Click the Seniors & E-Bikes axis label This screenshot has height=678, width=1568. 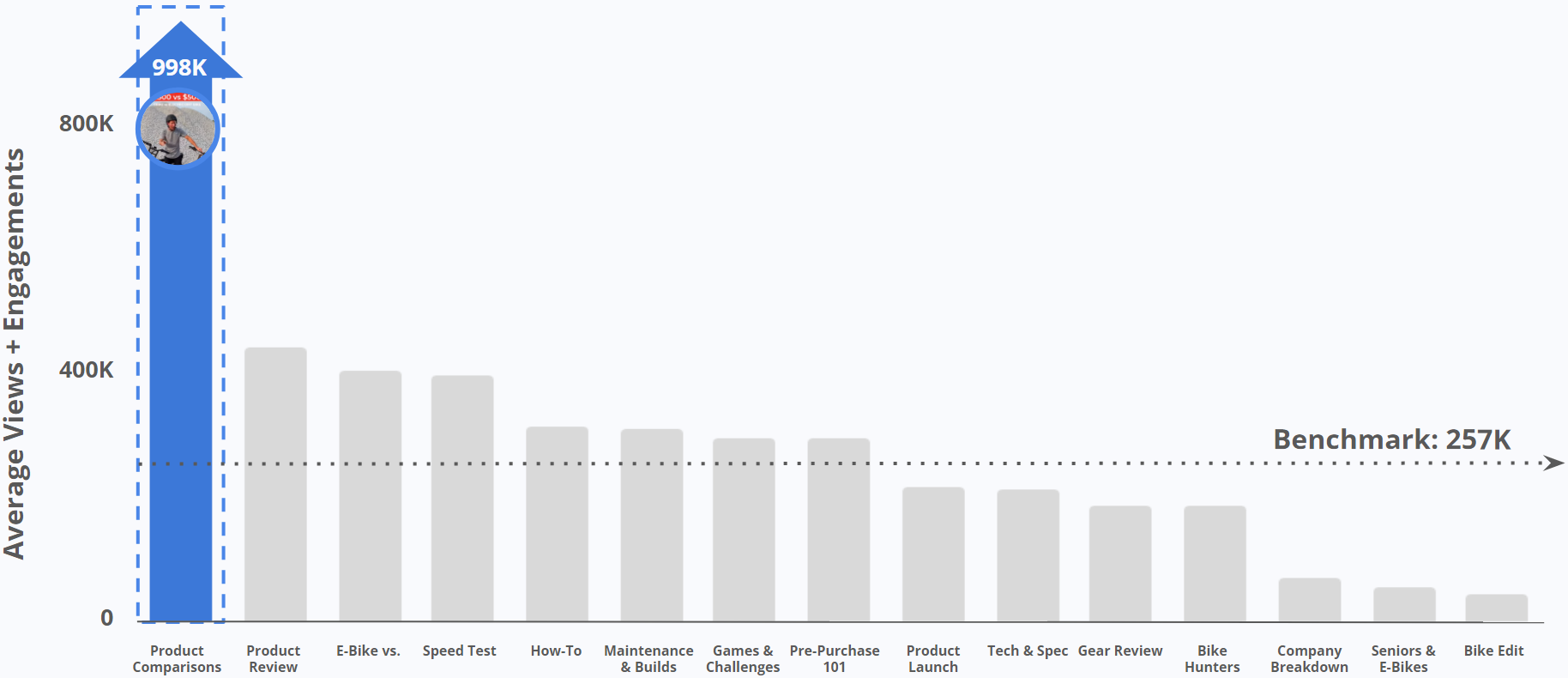click(1403, 658)
